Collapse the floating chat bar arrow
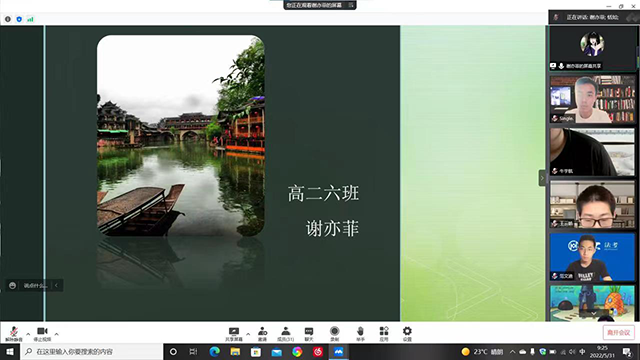Screen dimensions: 640x360 pos(56,285)
